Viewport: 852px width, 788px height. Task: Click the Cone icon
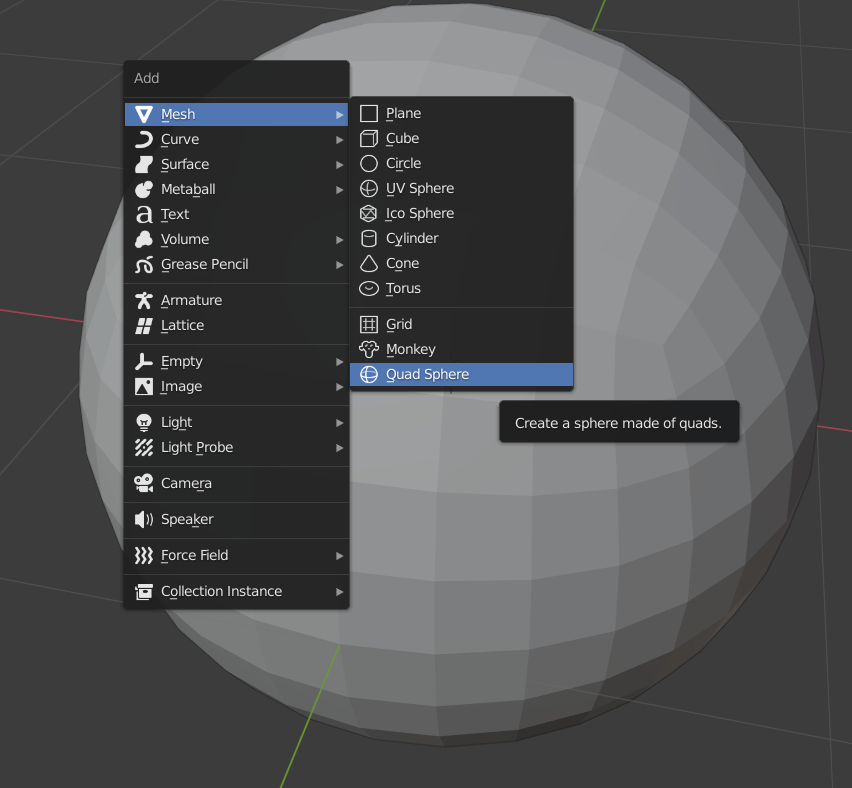pos(368,263)
